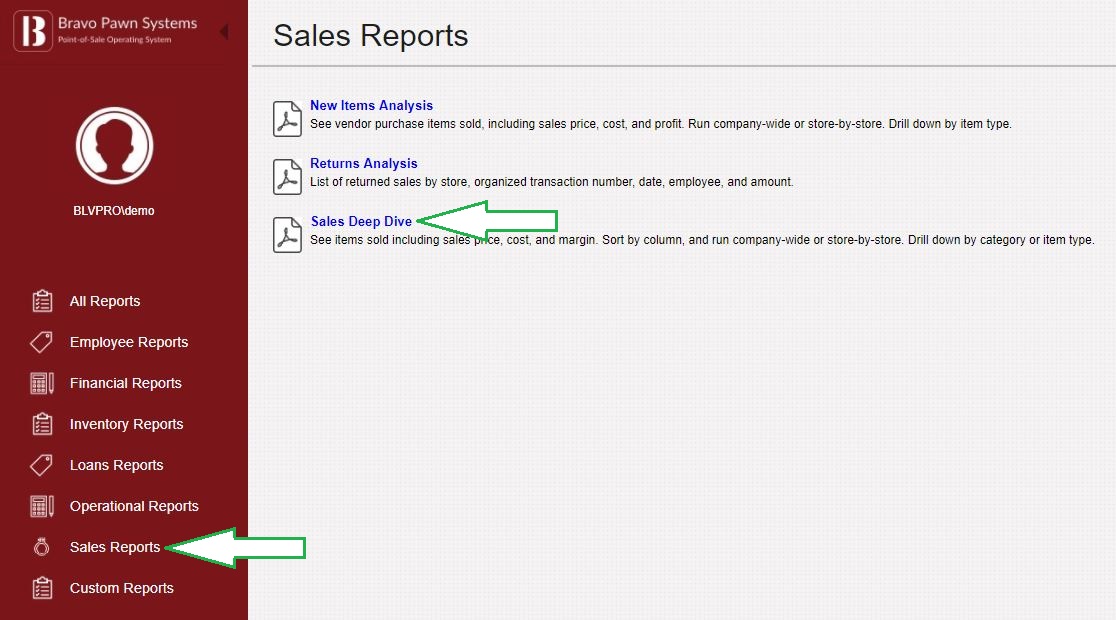Go to Financial Reports
Viewport: 1116px width, 620px height.
125,383
